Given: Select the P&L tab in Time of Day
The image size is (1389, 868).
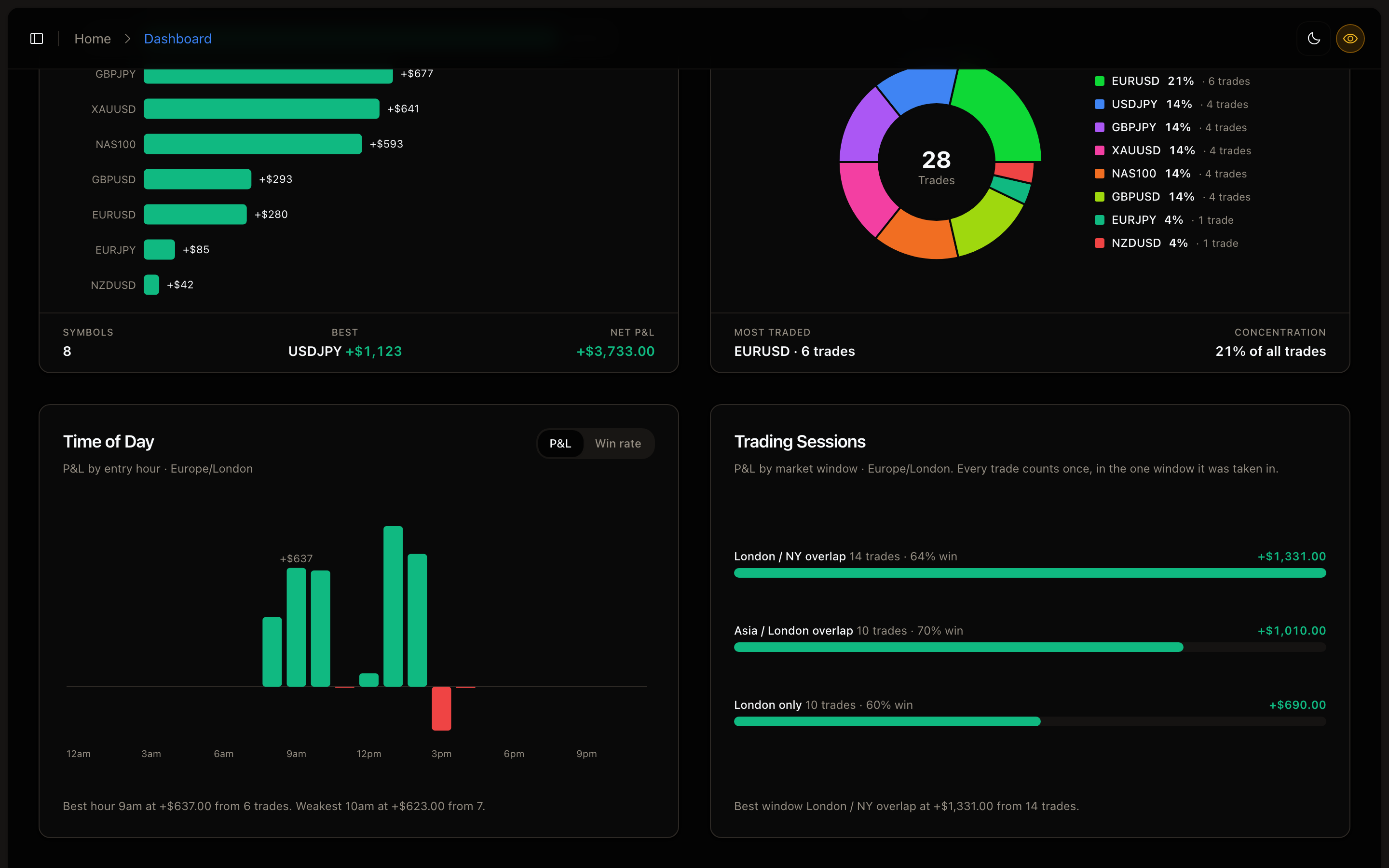Looking at the screenshot, I should [560, 443].
